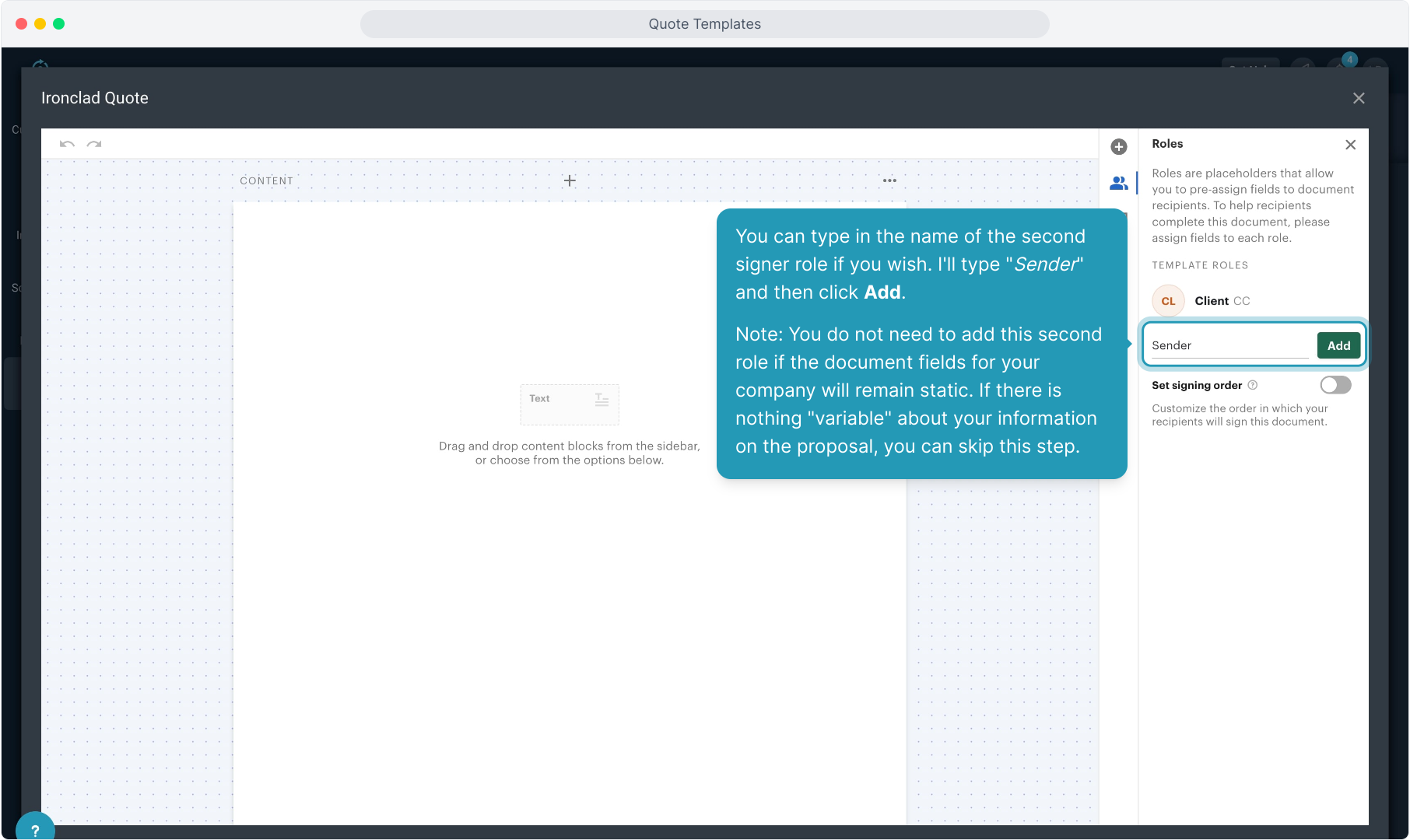
Task: Click the Client role avatar CL
Action: tap(1168, 301)
